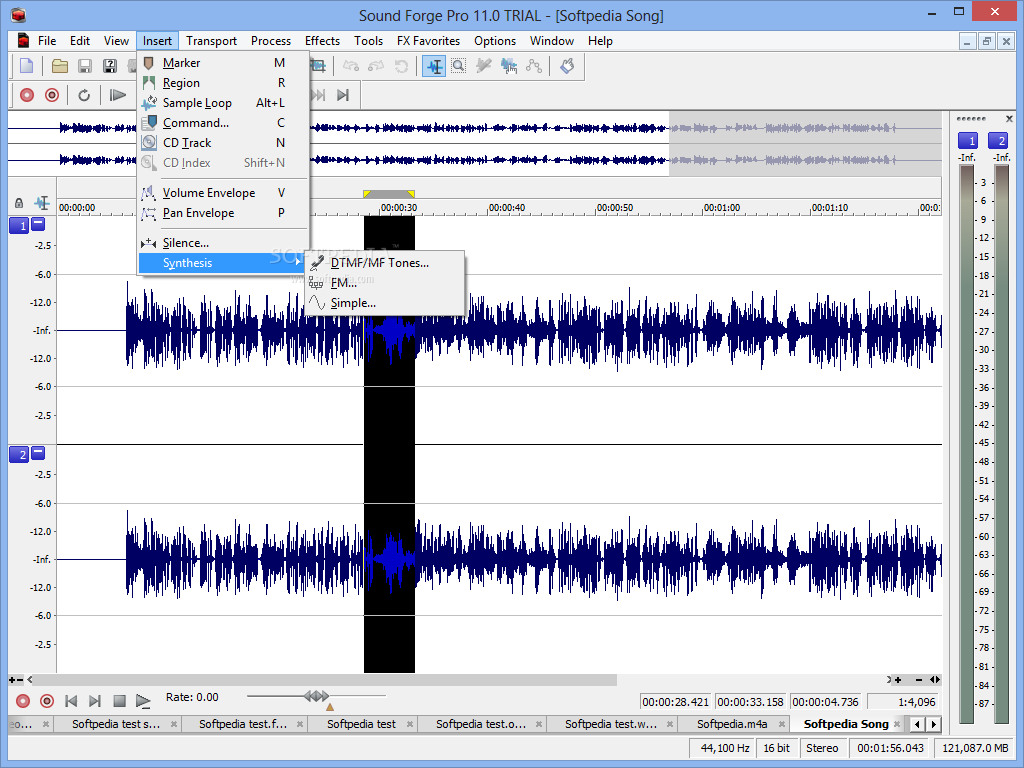Close the channel meters panel
This screenshot has height=768, width=1024.
[x=1009, y=119]
